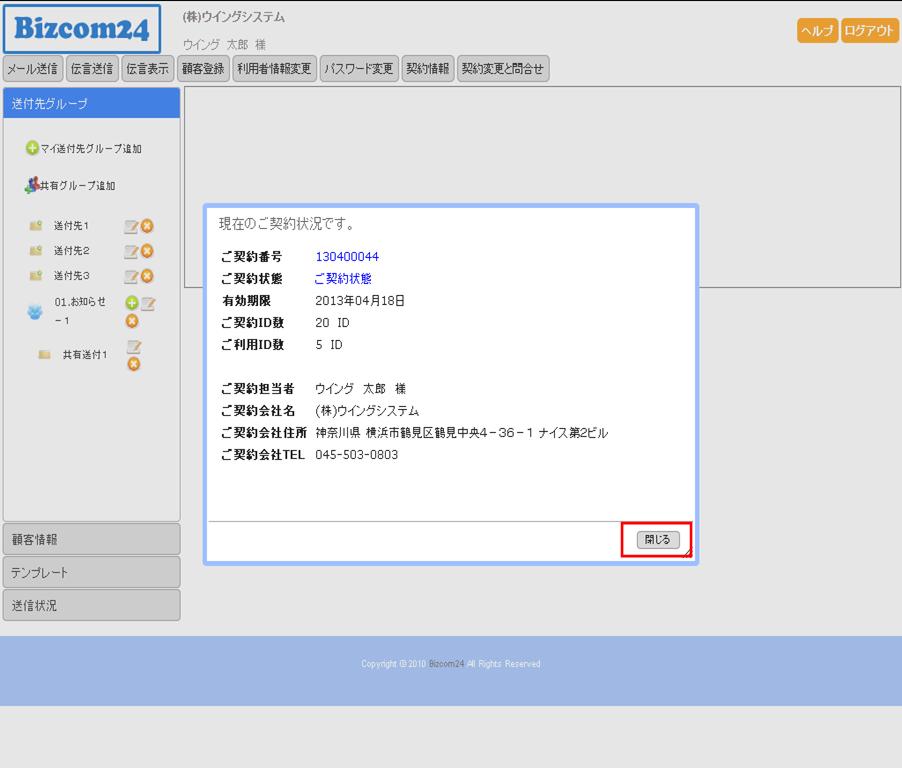Click the delete icon for 共有送付1

click(133, 364)
